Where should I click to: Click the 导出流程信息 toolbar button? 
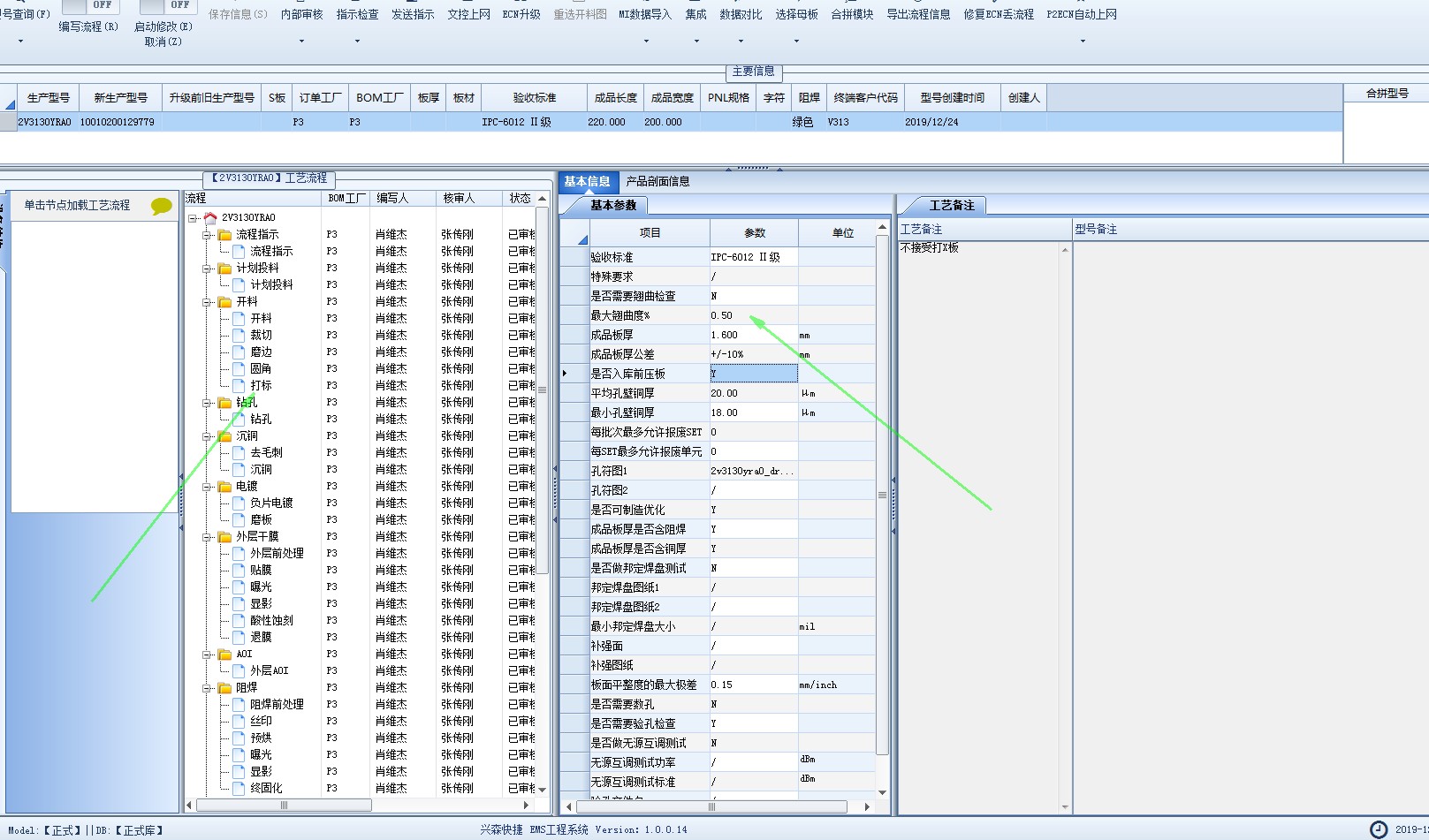[918, 14]
